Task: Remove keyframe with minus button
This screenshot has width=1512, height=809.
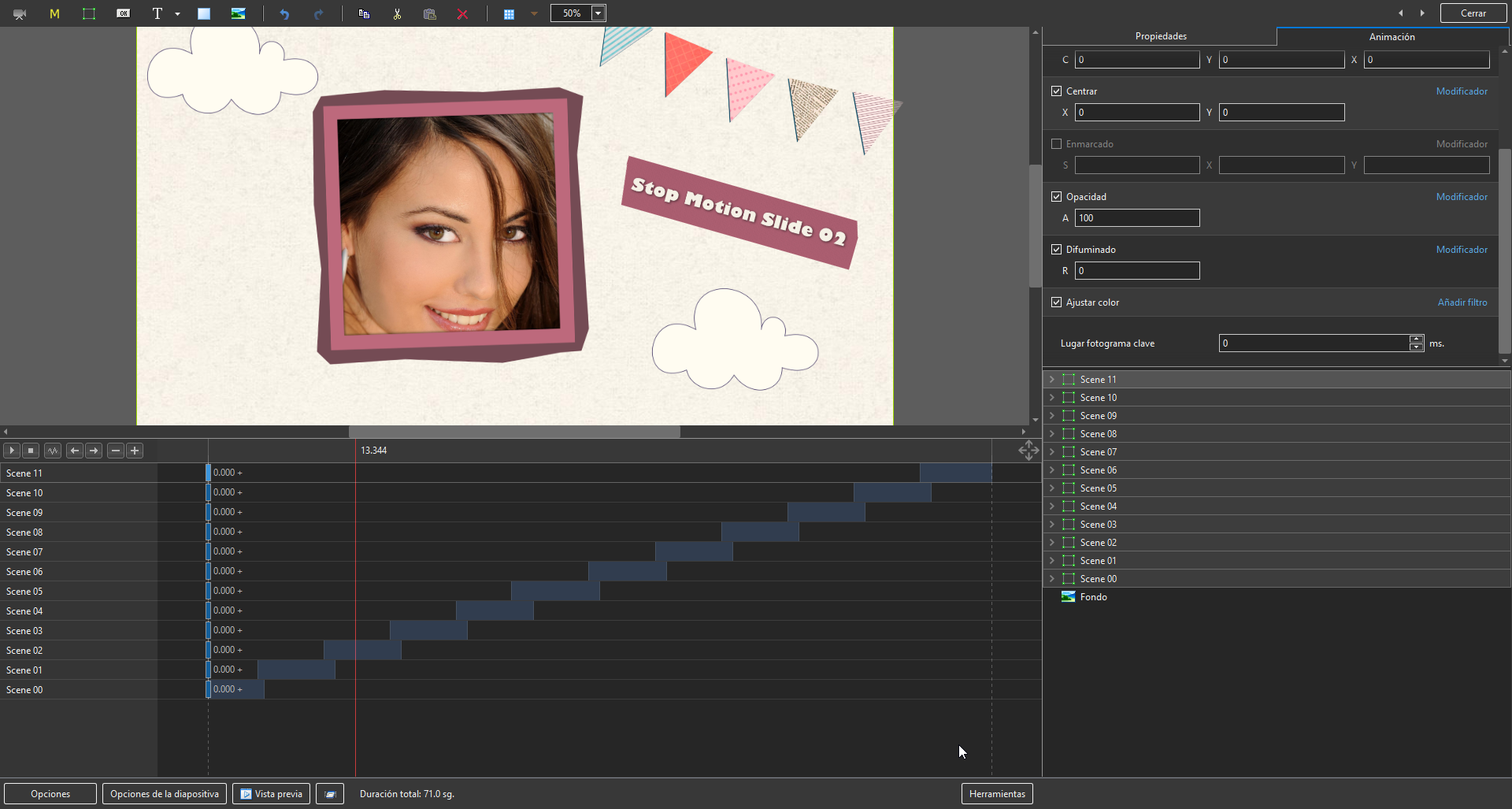Action: [116, 451]
